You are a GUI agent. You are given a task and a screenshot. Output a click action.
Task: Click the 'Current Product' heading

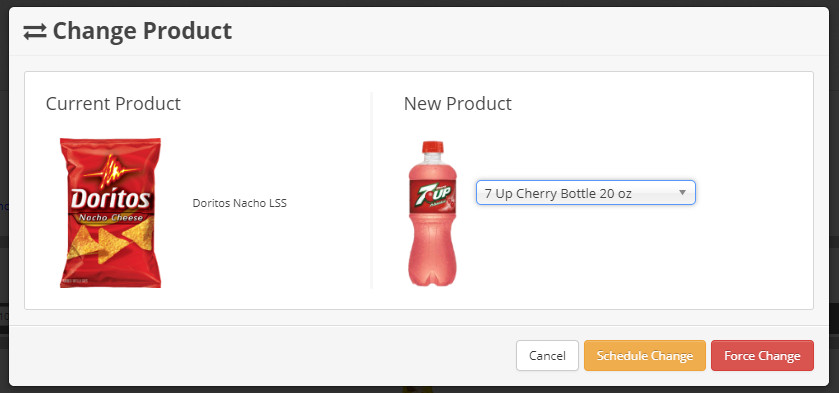point(113,103)
